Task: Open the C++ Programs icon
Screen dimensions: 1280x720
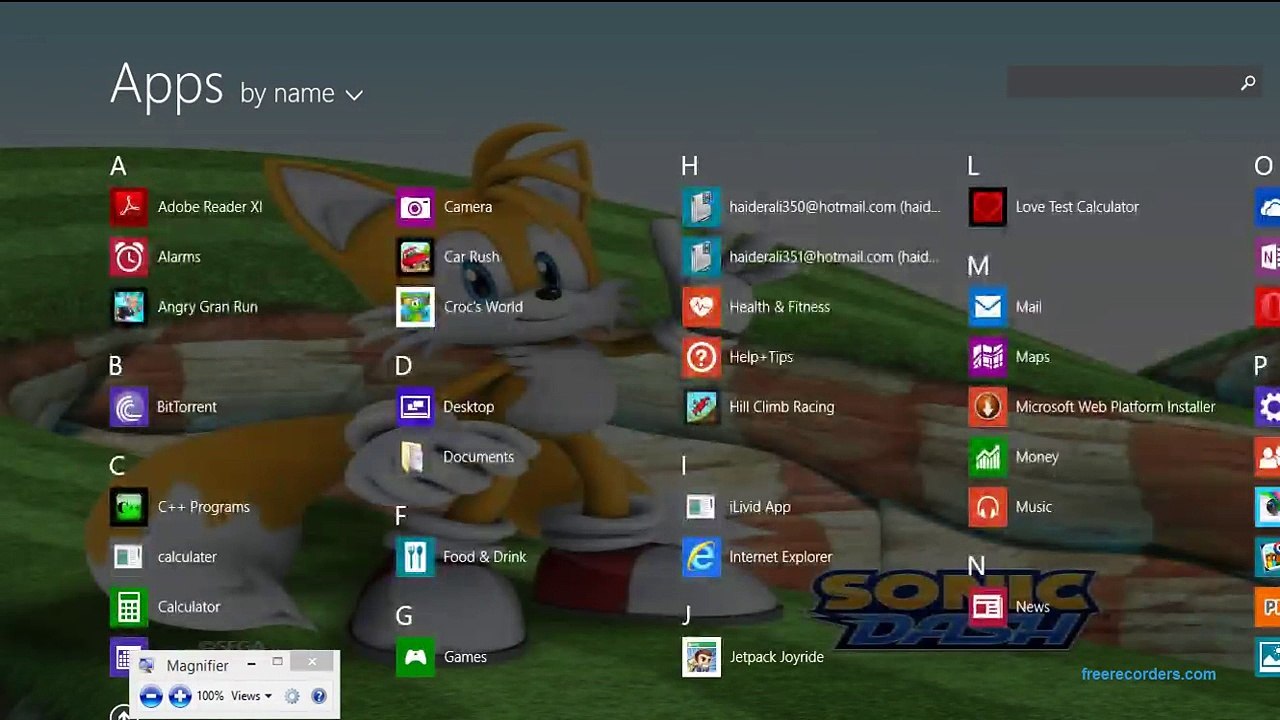Action: [129, 507]
